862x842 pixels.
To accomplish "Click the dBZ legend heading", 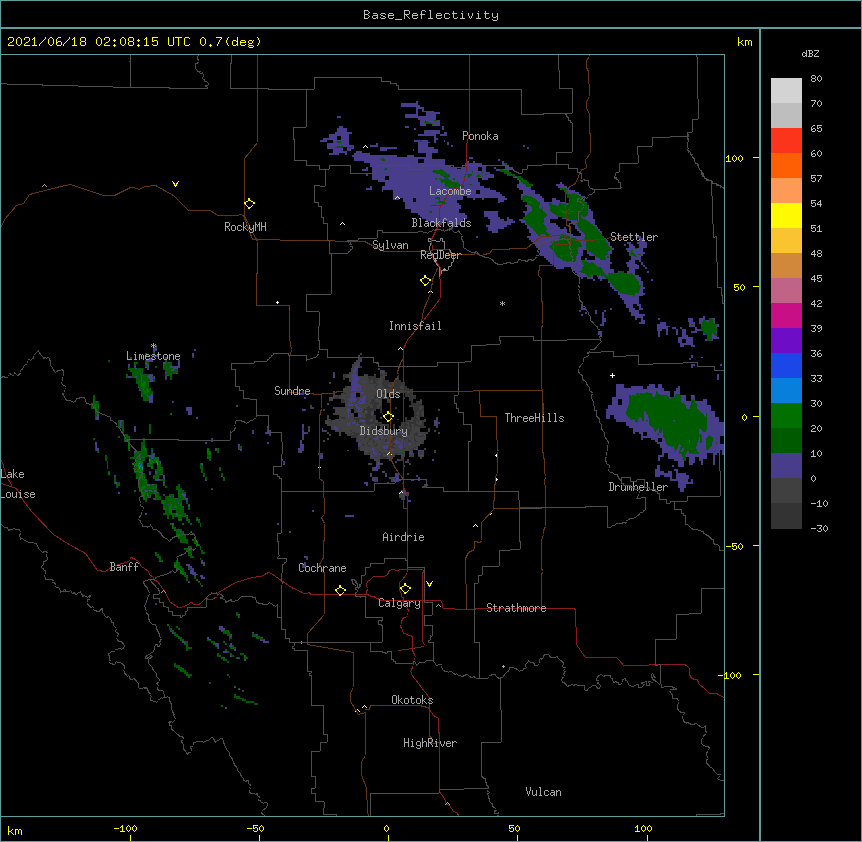I will coord(810,53).
